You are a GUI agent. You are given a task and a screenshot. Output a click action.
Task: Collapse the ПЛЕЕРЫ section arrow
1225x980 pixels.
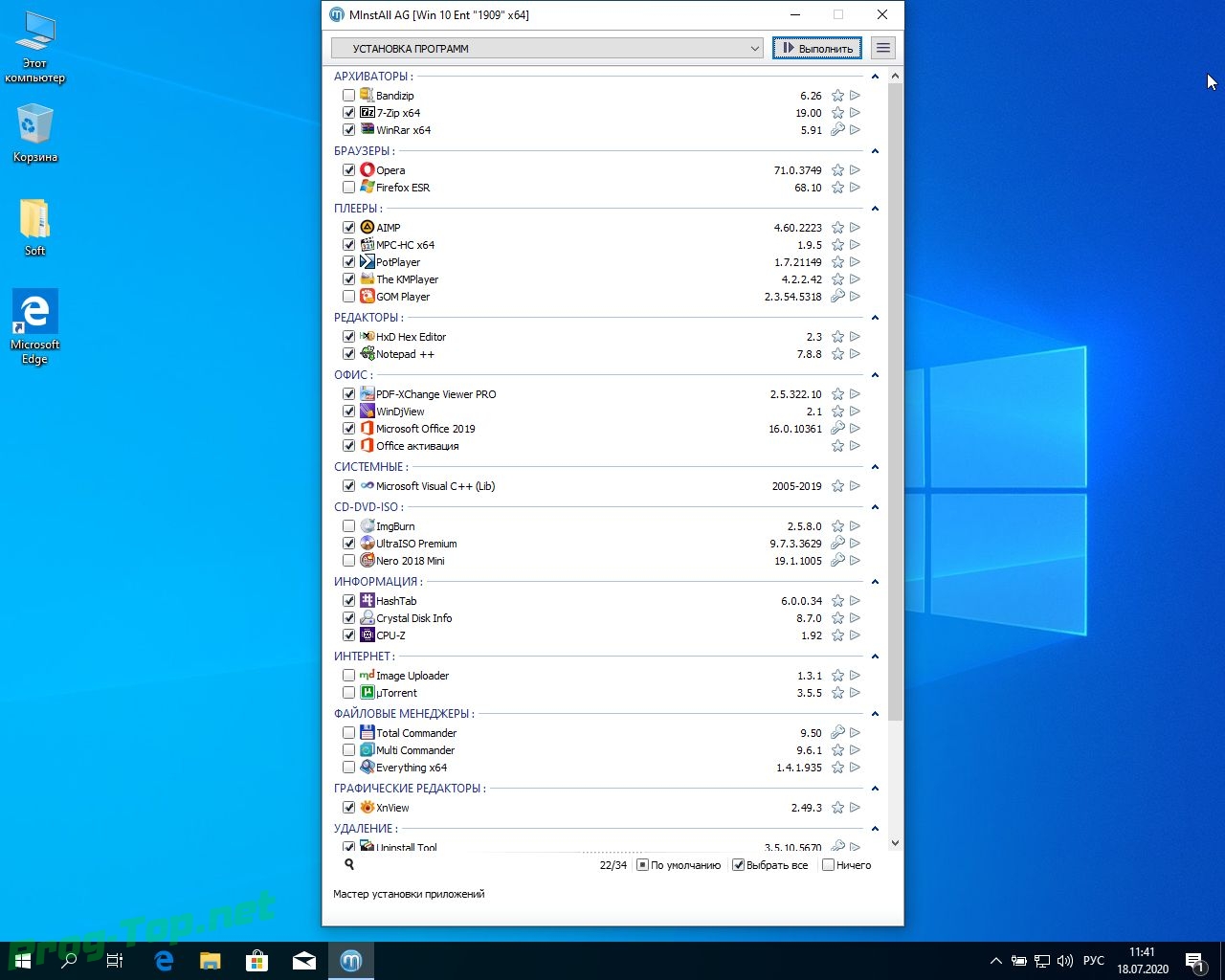(875, 209)
